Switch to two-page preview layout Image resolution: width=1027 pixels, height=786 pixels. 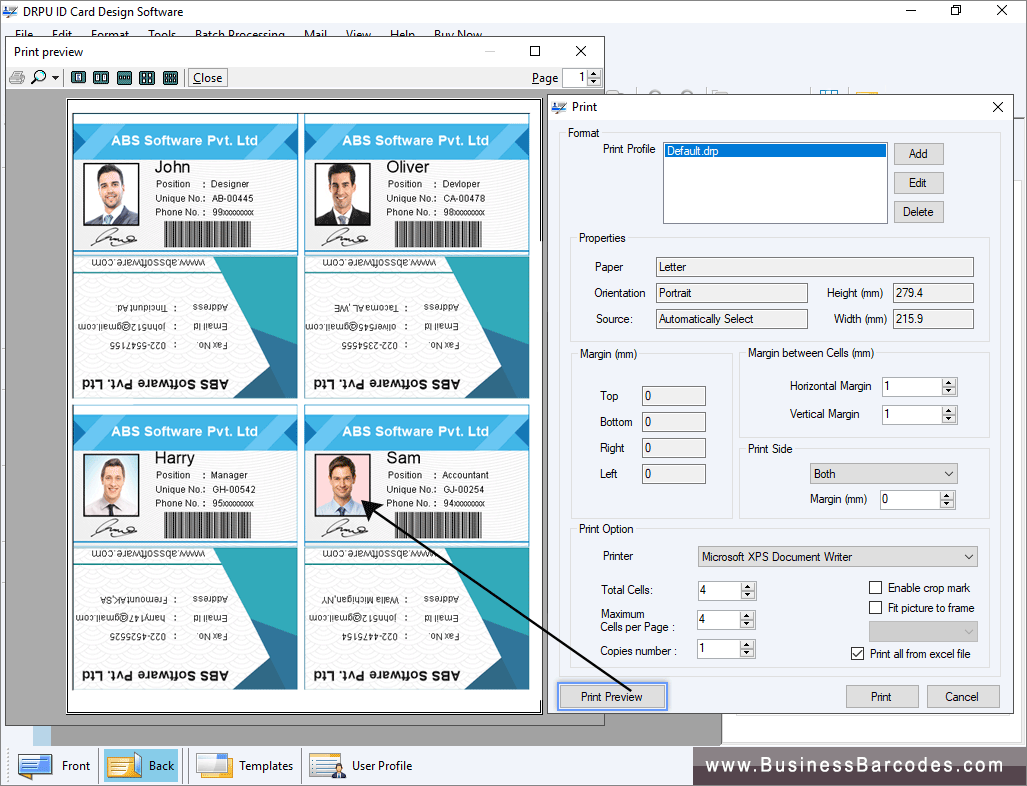(x=100, y=77)
